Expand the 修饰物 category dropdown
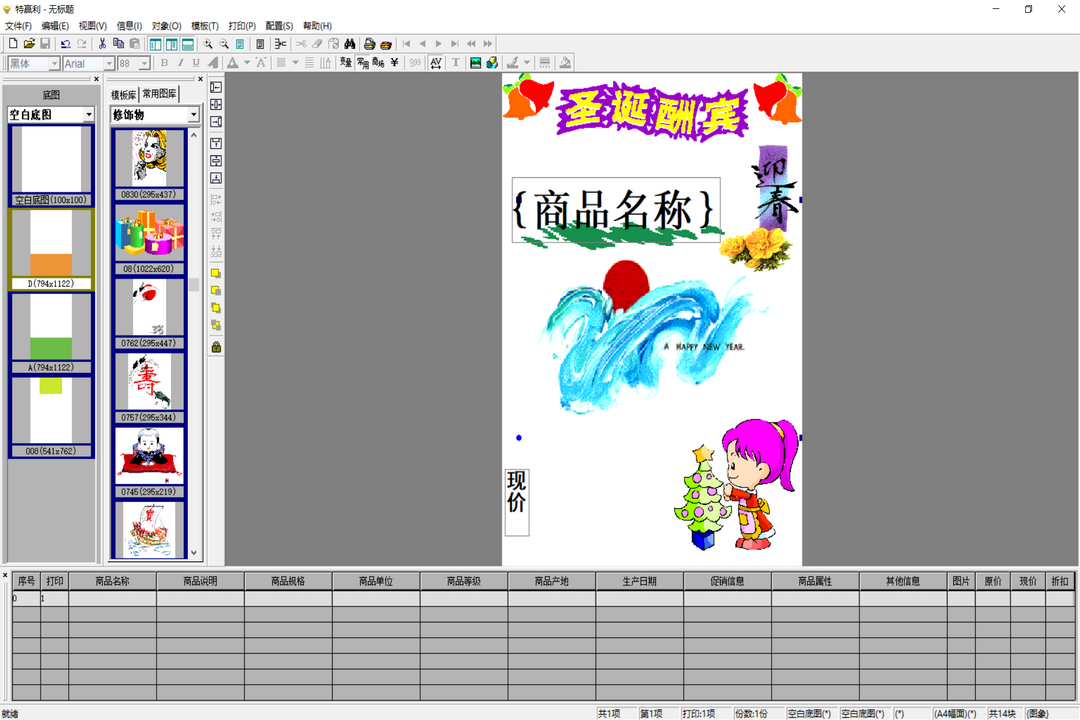 (x=193, y=115)
